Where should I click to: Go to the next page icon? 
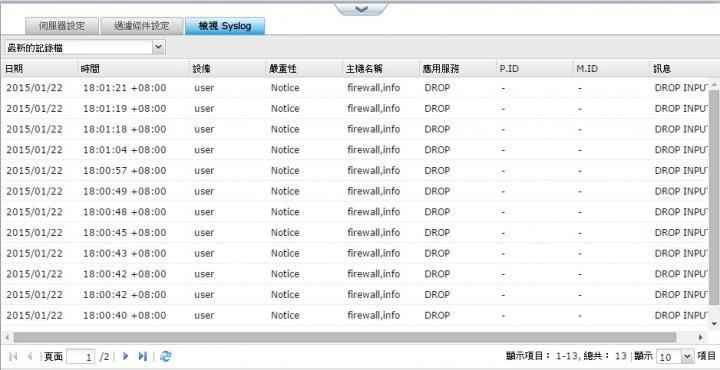click(x=125, y=356)
